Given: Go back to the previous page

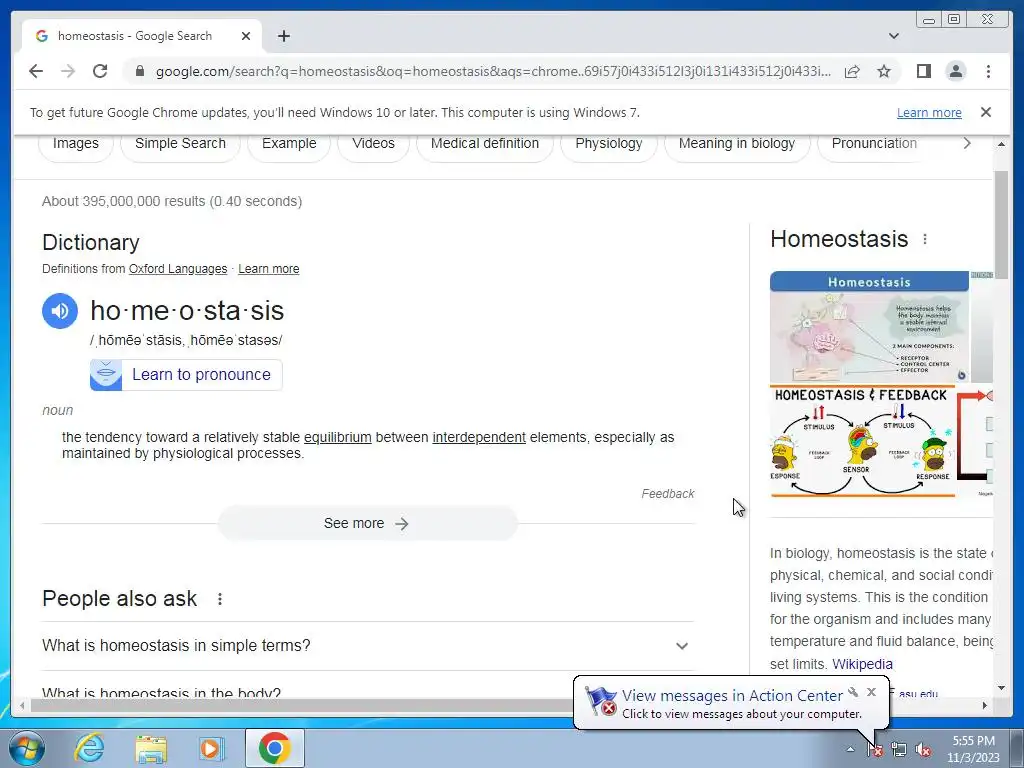Looking at the screenshot, I should click(x=36, y=71).
